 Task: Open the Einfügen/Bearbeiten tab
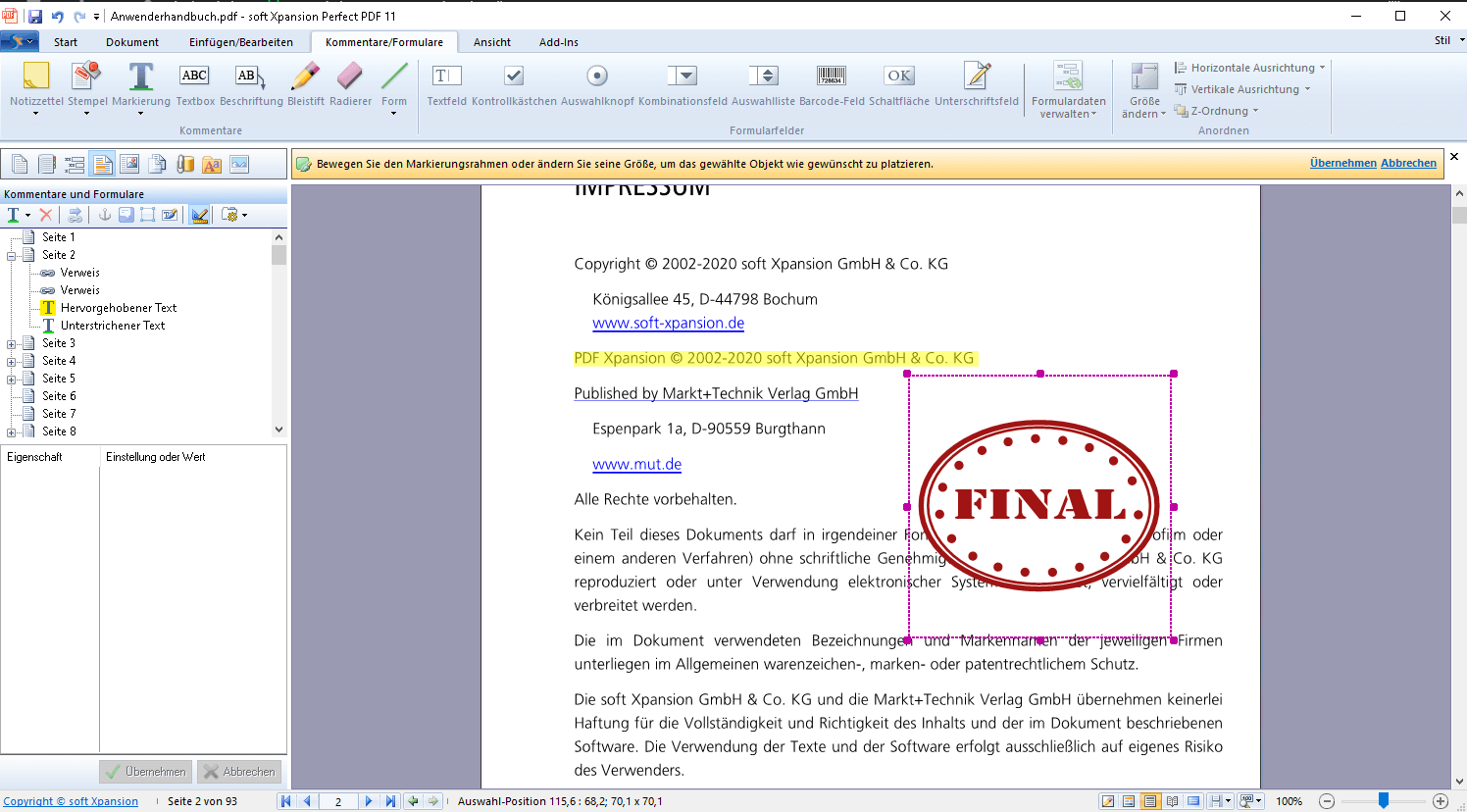click(241, 42)
